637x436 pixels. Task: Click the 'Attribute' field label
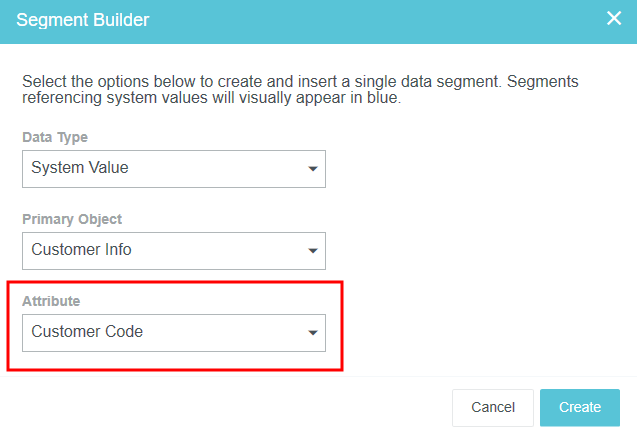(x=51, y=300)
